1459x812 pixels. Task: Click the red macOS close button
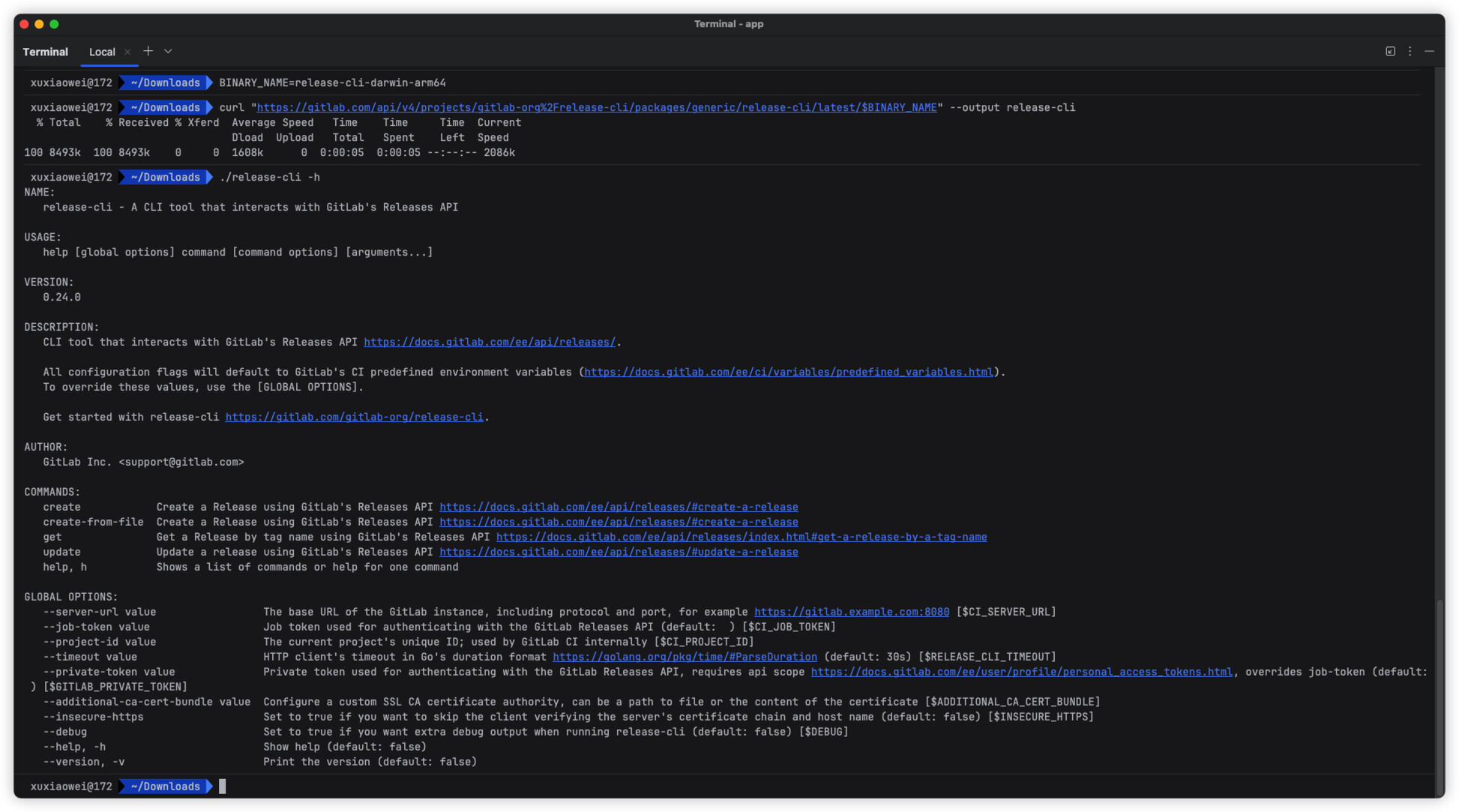[x=24, y=24]
